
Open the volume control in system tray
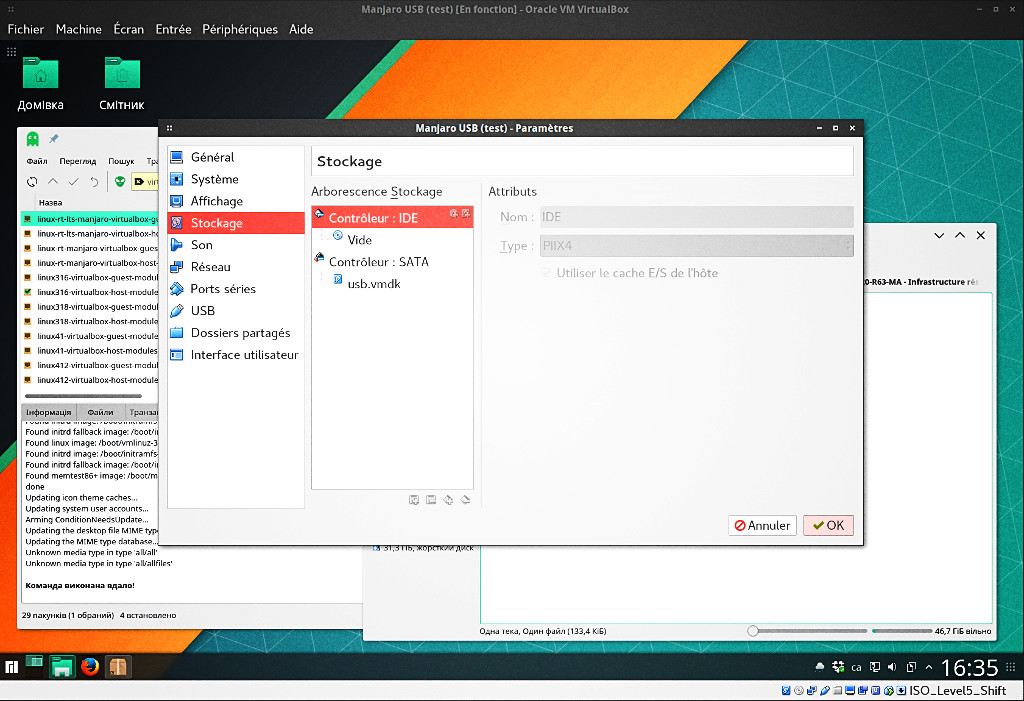pyautogui.click(x=893, y=667)
